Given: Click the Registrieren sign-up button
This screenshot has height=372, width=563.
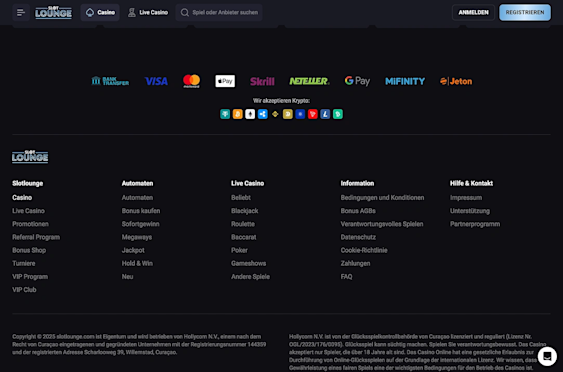Looking at the screenshot, I should (x=525, y=13).
